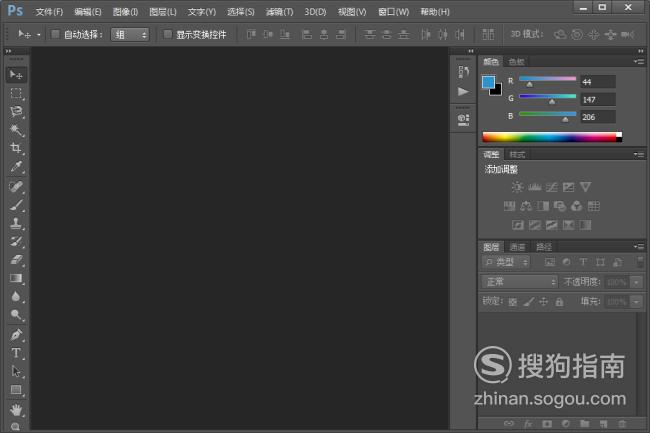Open the 图像(I) menu
Screen dimensions: 650x433
tap(125, 12)
